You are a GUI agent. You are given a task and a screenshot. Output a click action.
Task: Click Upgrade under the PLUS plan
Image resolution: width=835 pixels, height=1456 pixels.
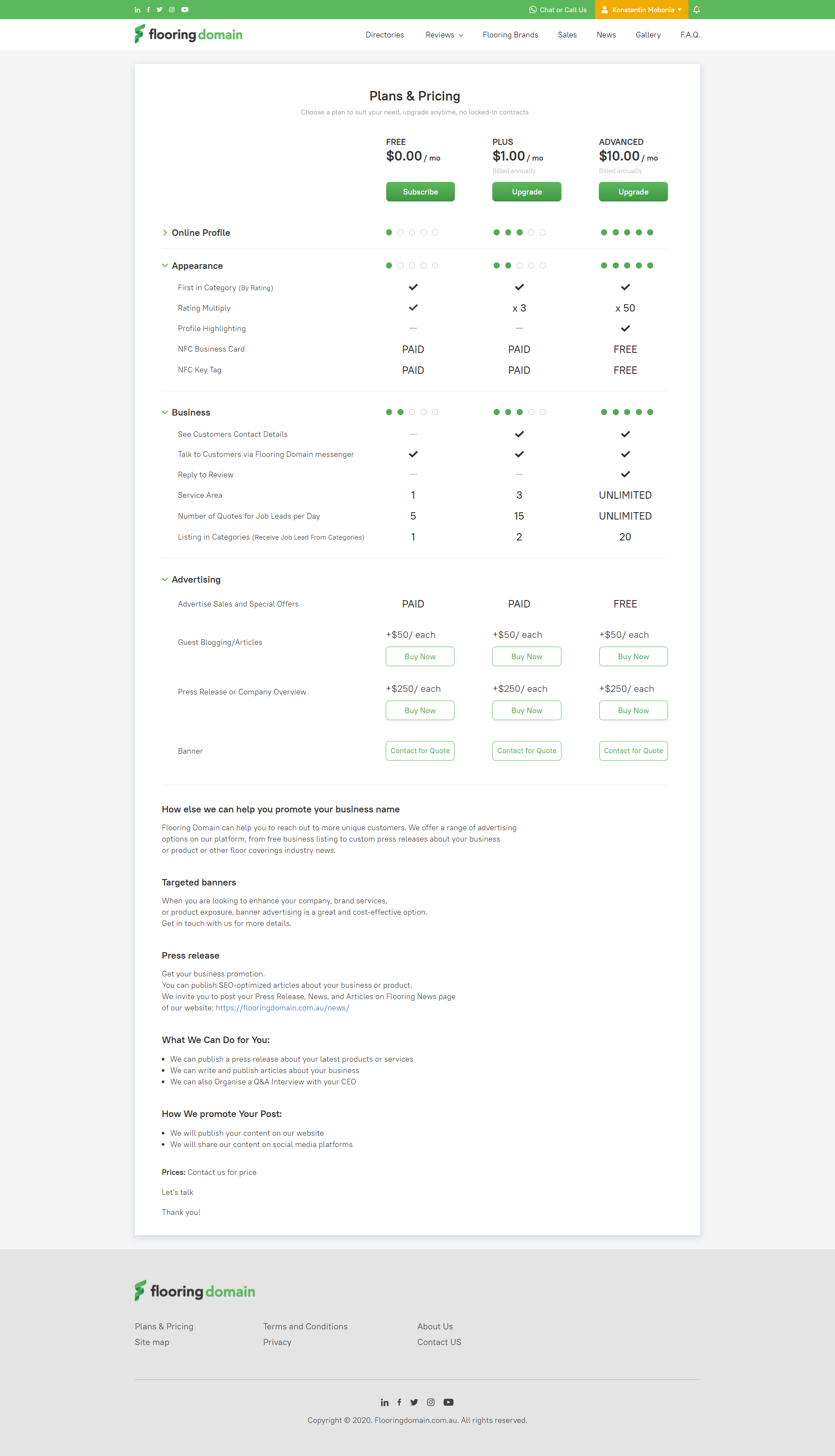(x=527, y=191)
